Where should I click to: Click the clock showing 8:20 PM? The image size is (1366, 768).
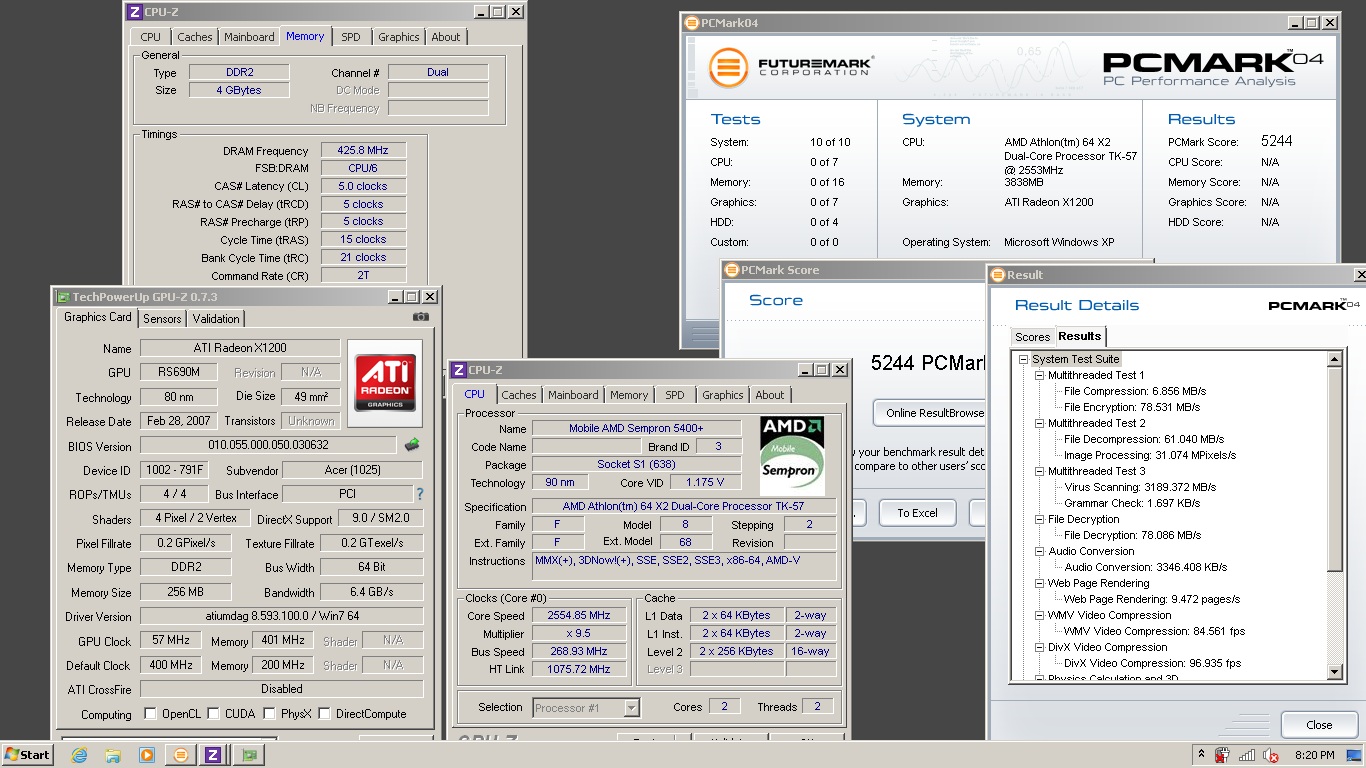click(1314, 755)
